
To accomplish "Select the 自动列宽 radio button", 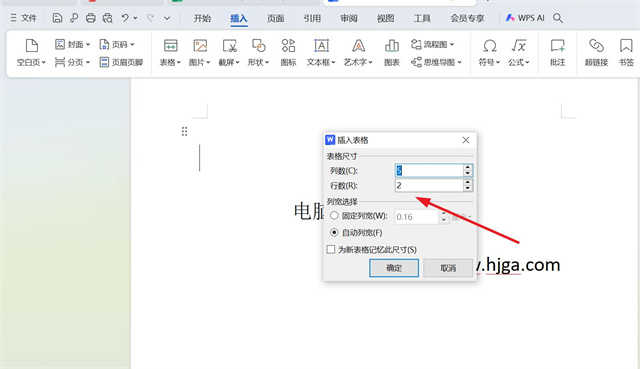I will point(334,232).
